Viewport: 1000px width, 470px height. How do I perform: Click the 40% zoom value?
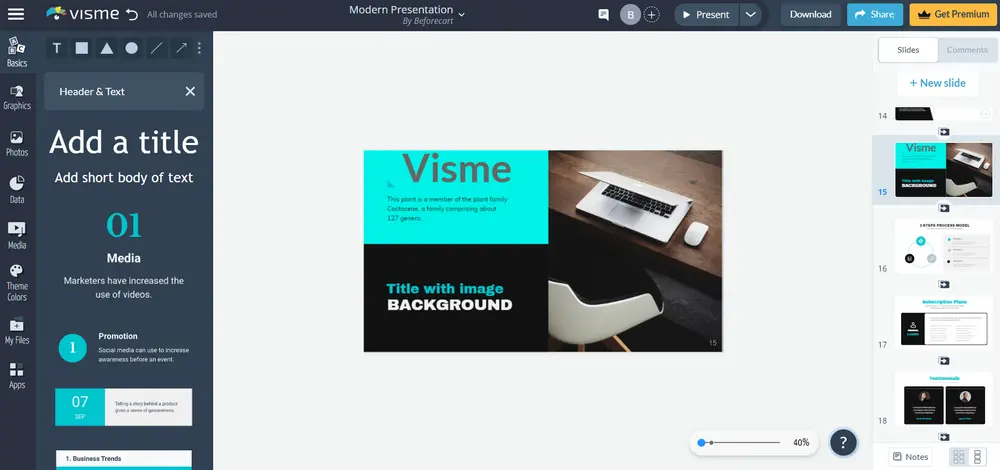[801, 443]
